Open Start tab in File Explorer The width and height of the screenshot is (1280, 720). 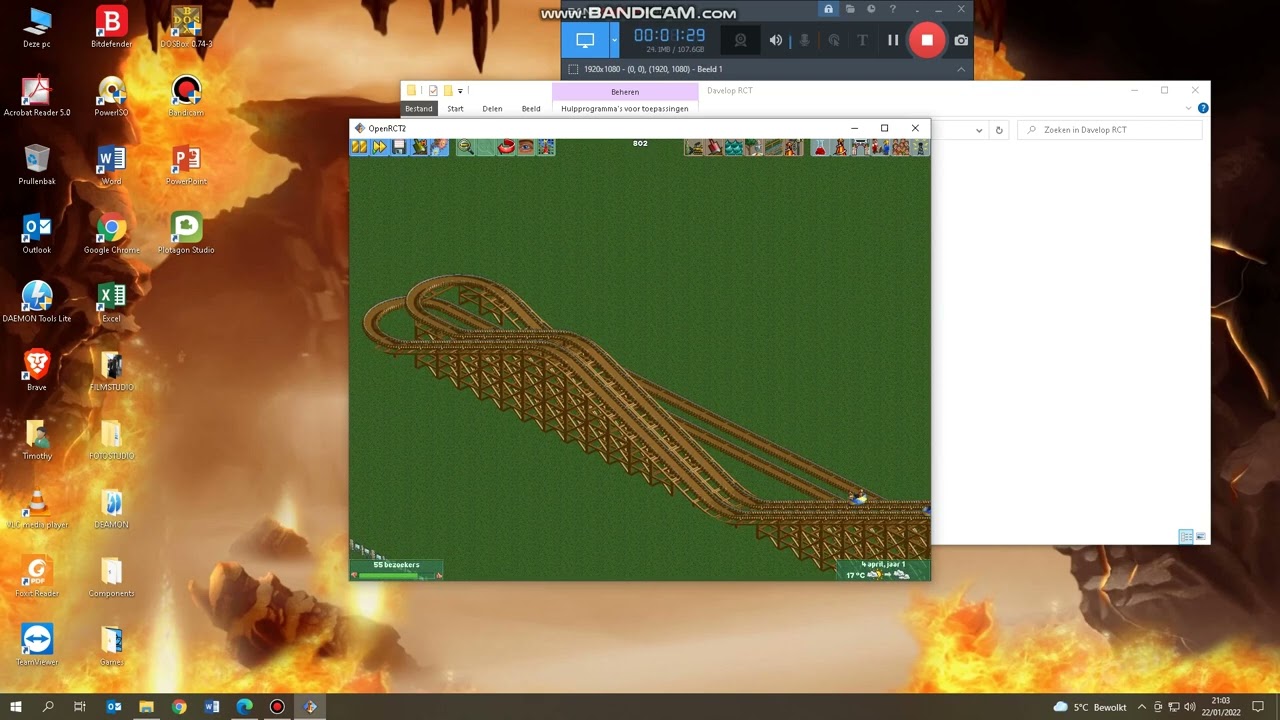[455, 108]
